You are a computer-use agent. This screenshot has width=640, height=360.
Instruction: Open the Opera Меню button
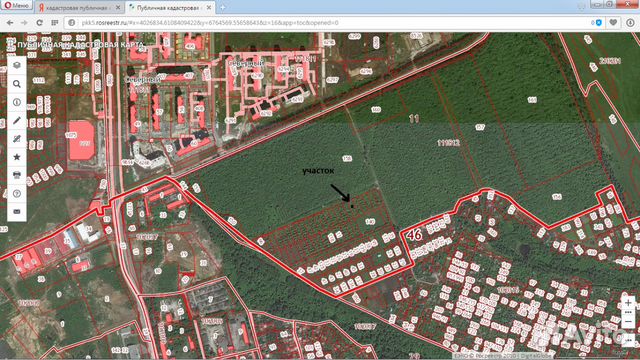[17, 6]
